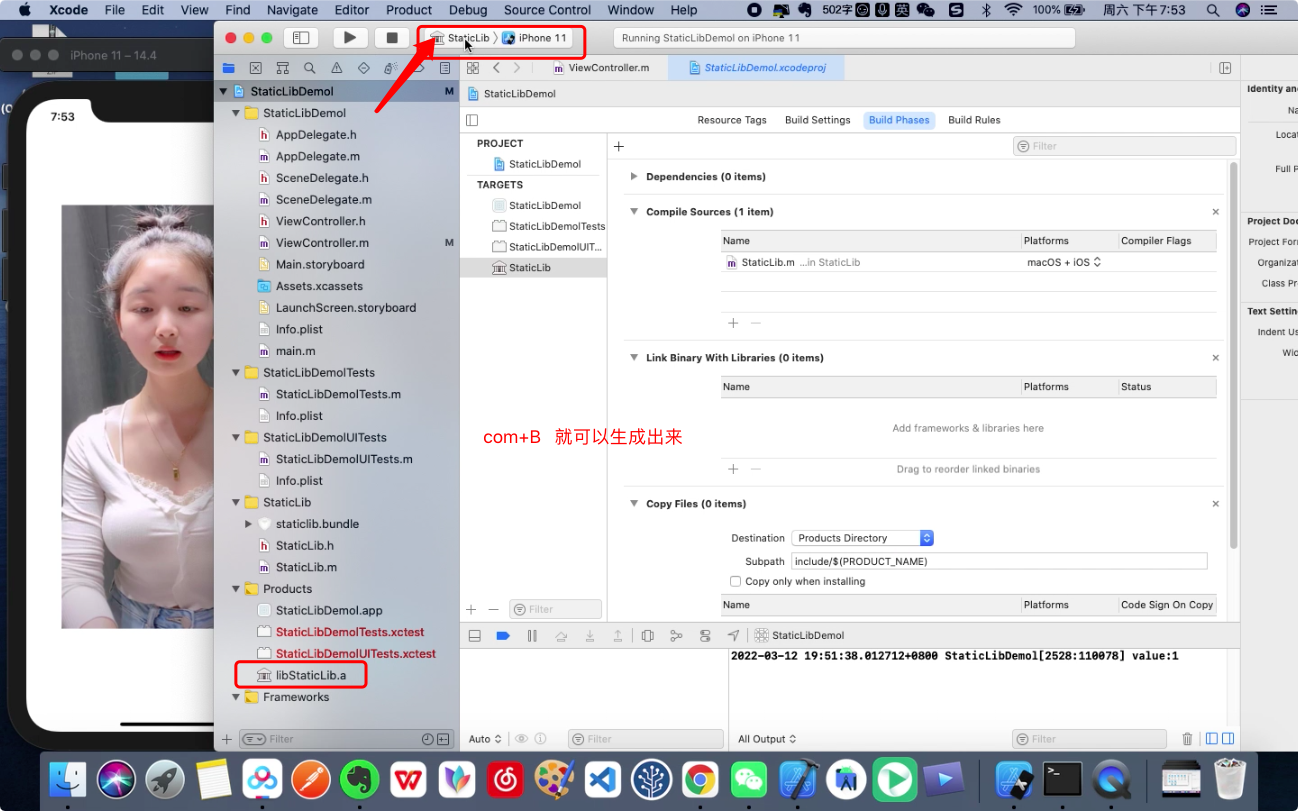Screen dimensions: 1298x811
Task: Click build phases vertical scrollbar
Action: point(1234,355)
